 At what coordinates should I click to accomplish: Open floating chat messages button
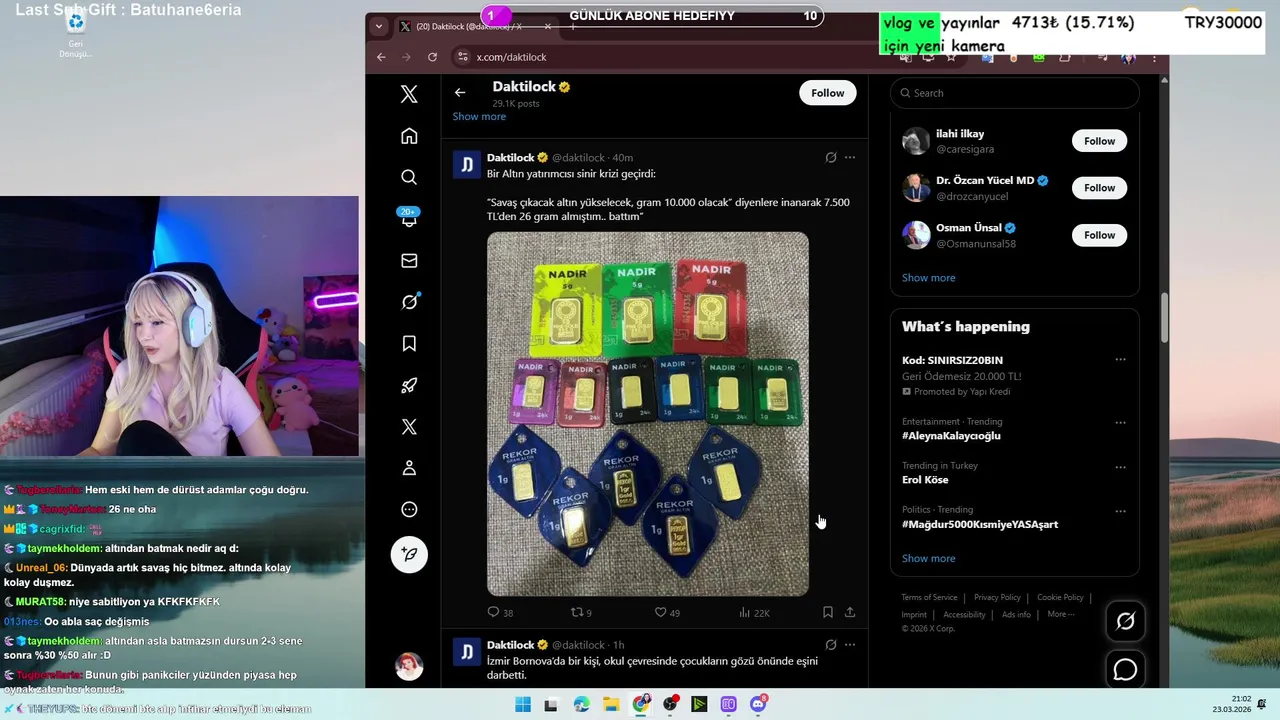pyautogui.click(x=1125, y=669)
